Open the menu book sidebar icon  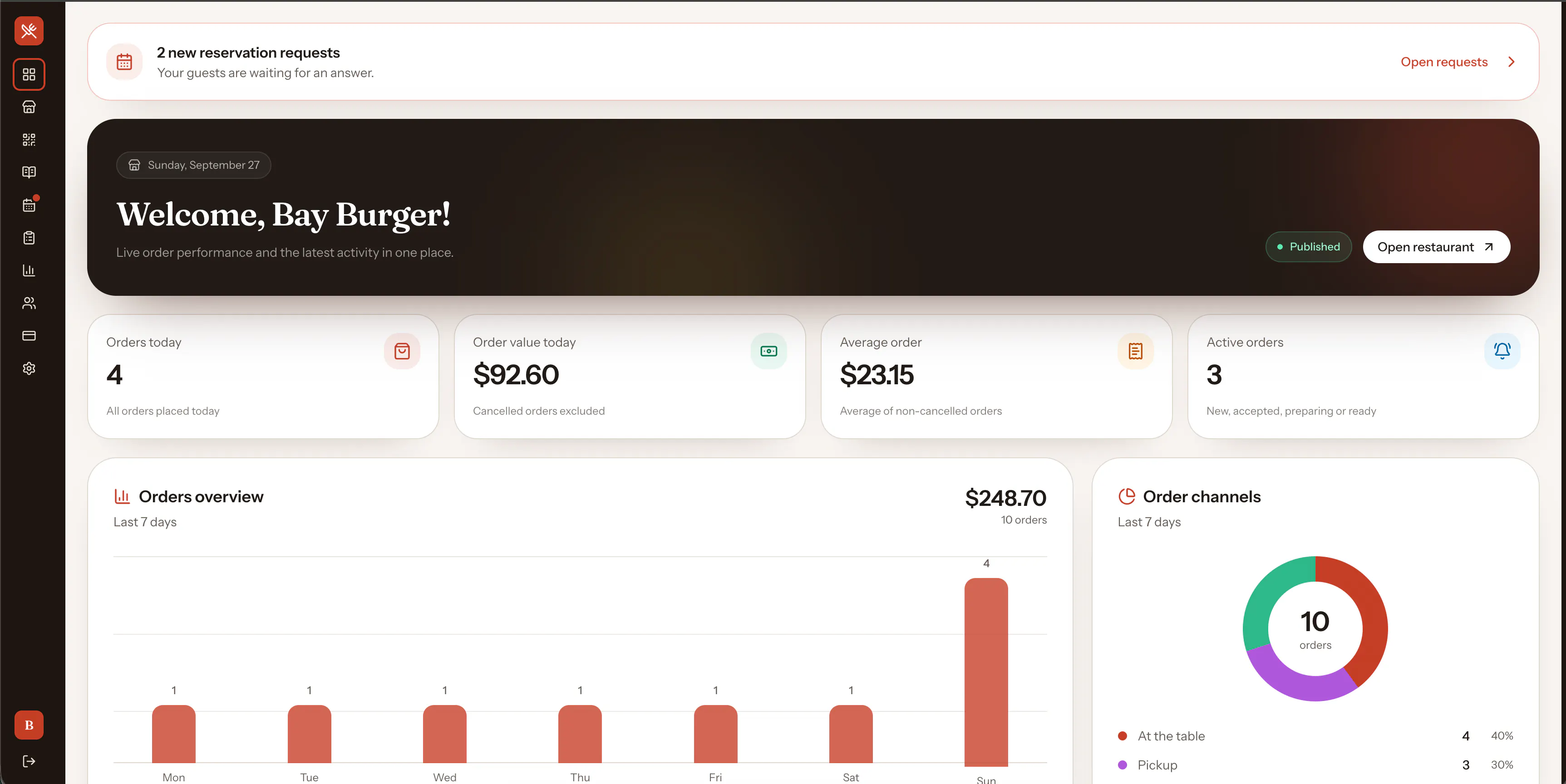point(29,172)
